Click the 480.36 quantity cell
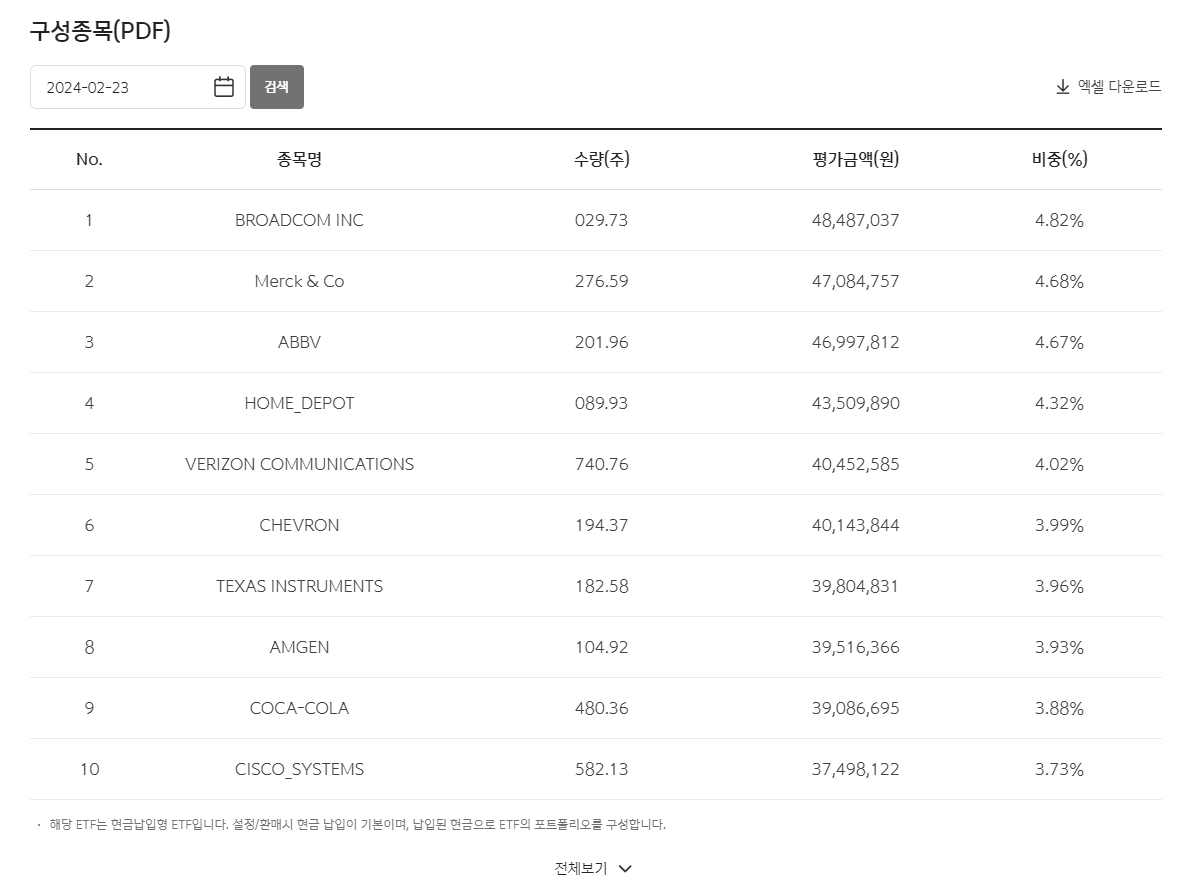 (602, 708)
